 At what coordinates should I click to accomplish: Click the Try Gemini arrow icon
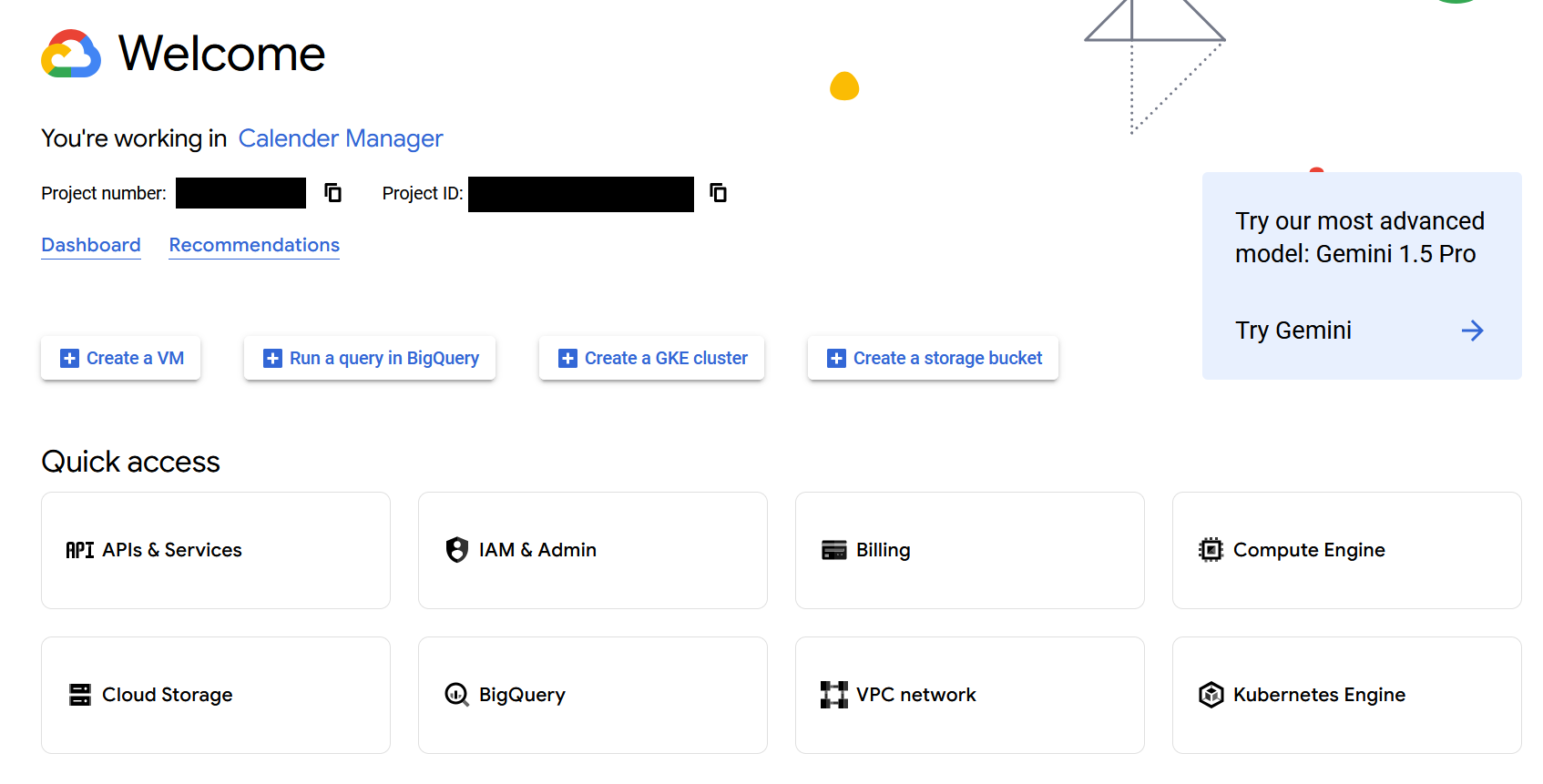1472,331
